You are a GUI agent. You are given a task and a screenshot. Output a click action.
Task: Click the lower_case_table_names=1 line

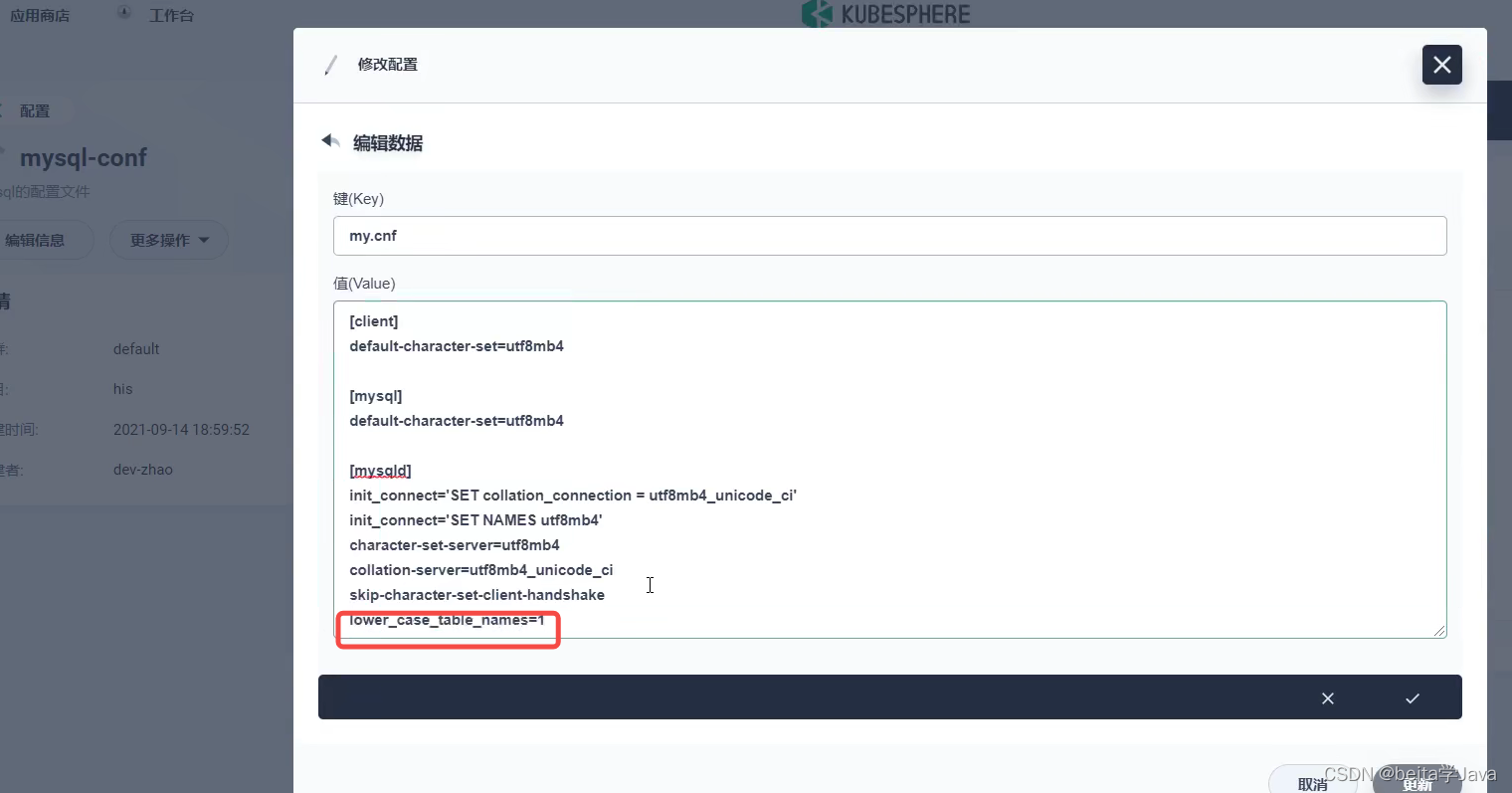[447, 620]
